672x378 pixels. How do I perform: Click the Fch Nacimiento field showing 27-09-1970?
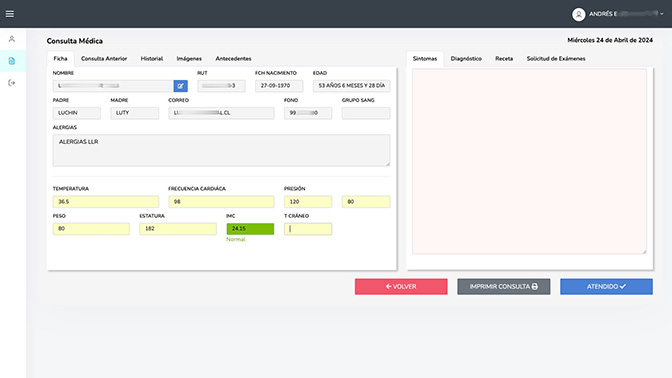[x=279, y=86]
